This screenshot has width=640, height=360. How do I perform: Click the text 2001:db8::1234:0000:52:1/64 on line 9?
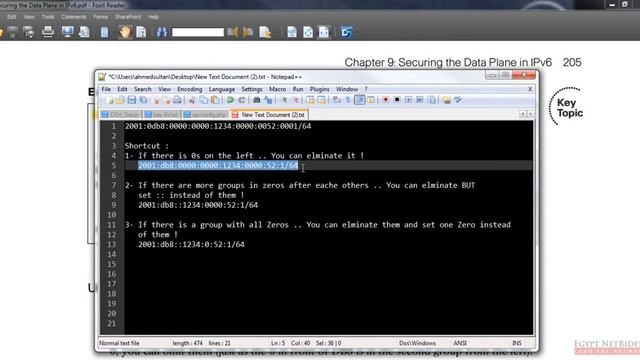coord(198,205)
